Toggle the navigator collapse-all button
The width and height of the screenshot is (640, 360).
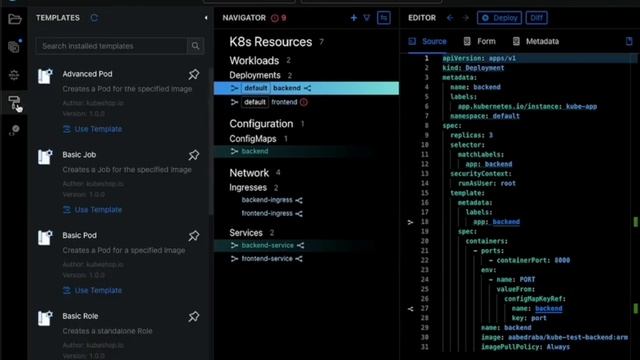pyautogui.click(x=384, y=18)
